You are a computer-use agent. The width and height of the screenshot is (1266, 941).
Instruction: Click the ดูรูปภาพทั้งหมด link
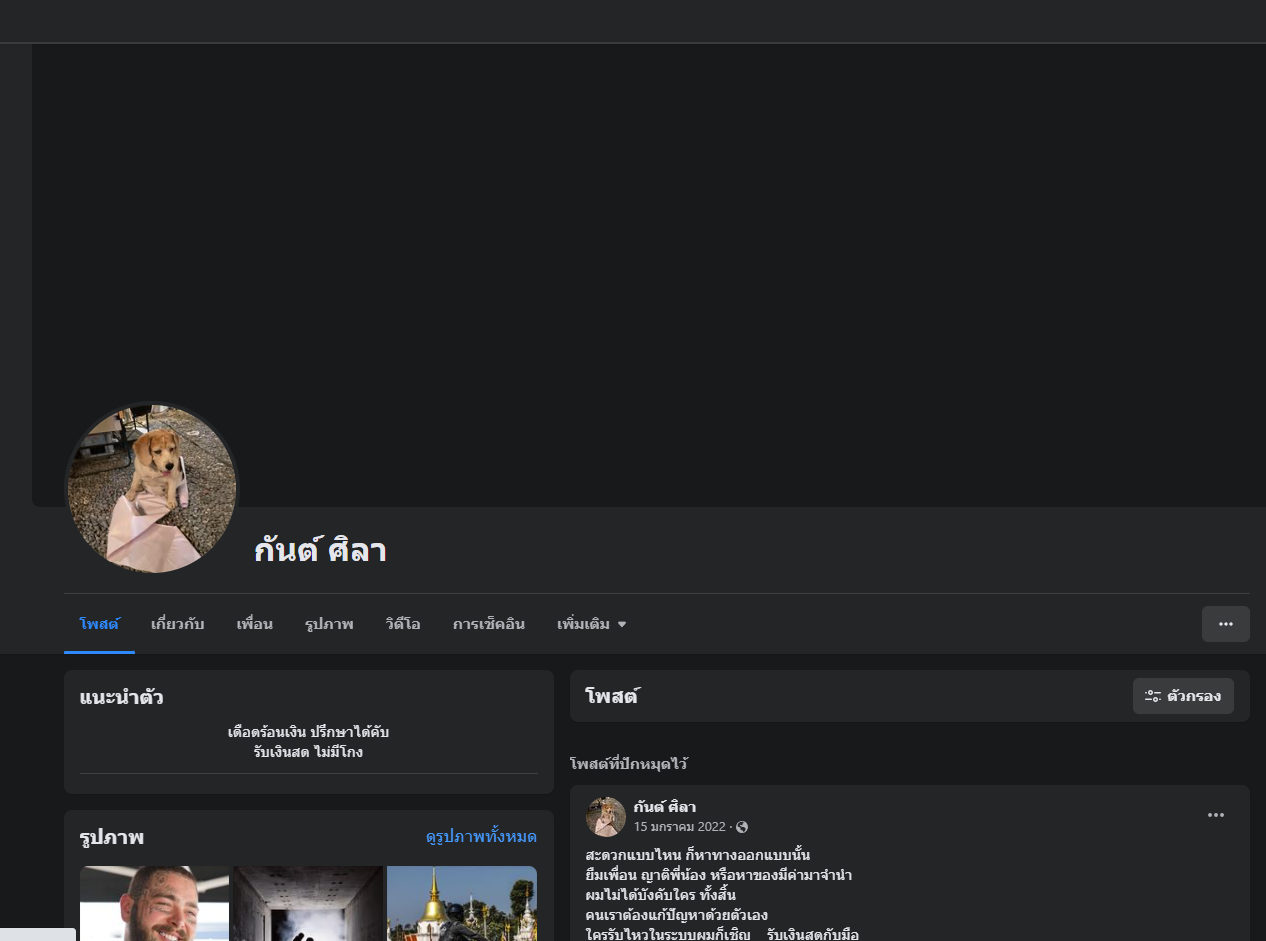tap(481, 837)
